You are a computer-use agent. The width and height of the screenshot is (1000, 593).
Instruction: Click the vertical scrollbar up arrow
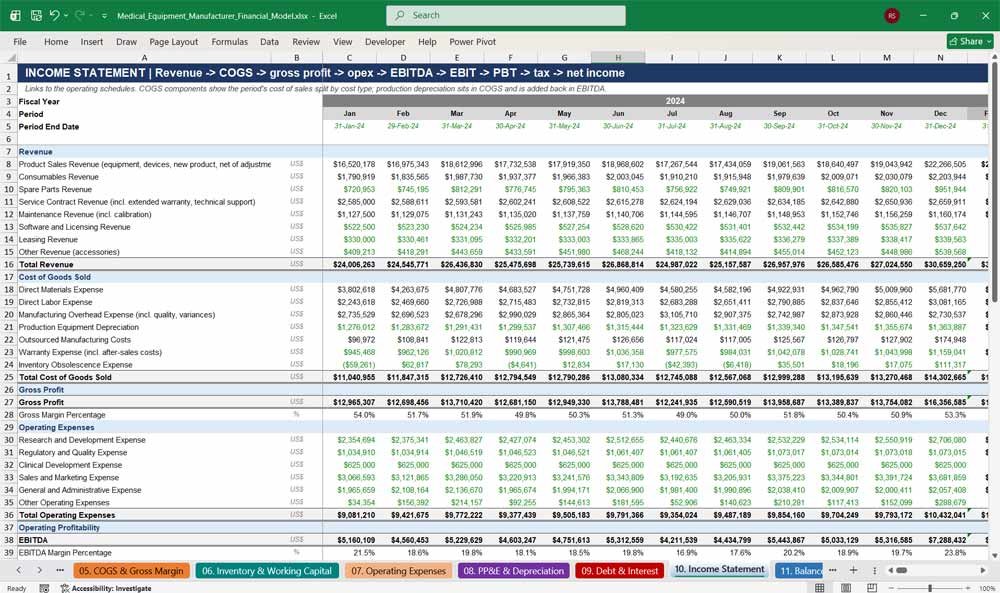tap(994, 57)
